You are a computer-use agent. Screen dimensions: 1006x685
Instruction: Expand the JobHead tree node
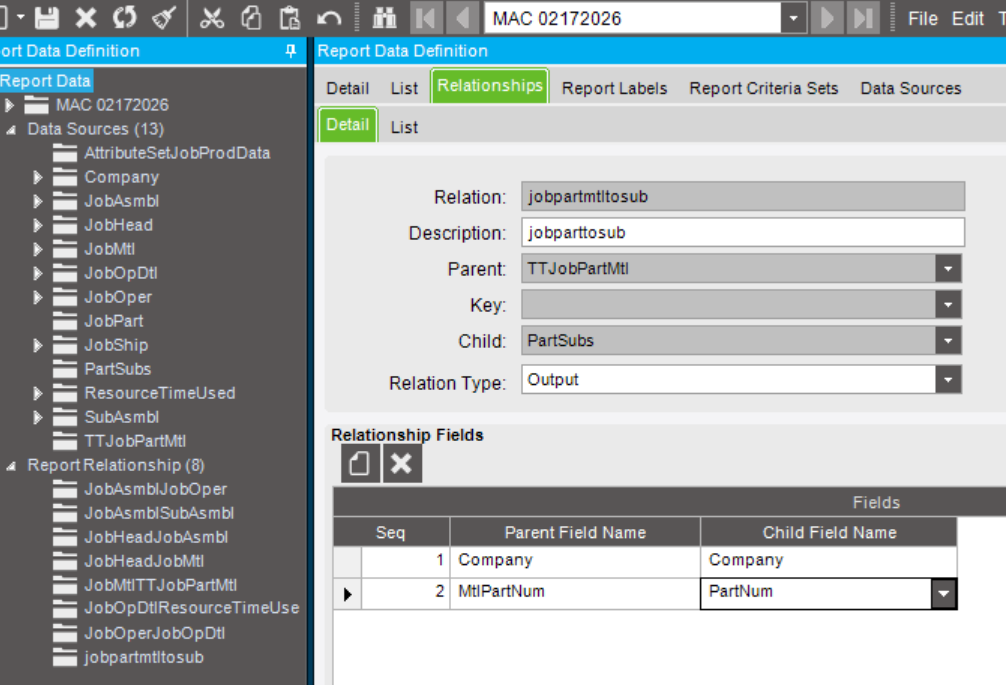tap(37, 225)
